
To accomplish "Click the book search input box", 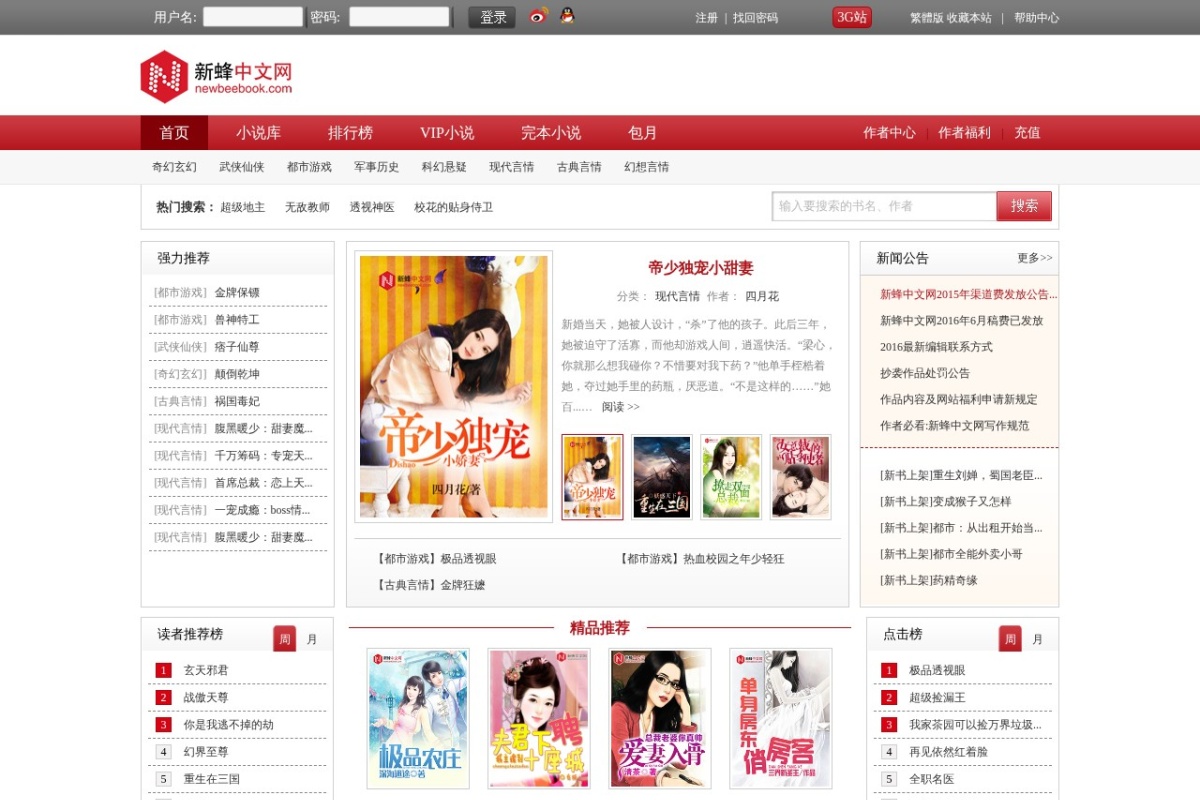I will click(884, 206).
